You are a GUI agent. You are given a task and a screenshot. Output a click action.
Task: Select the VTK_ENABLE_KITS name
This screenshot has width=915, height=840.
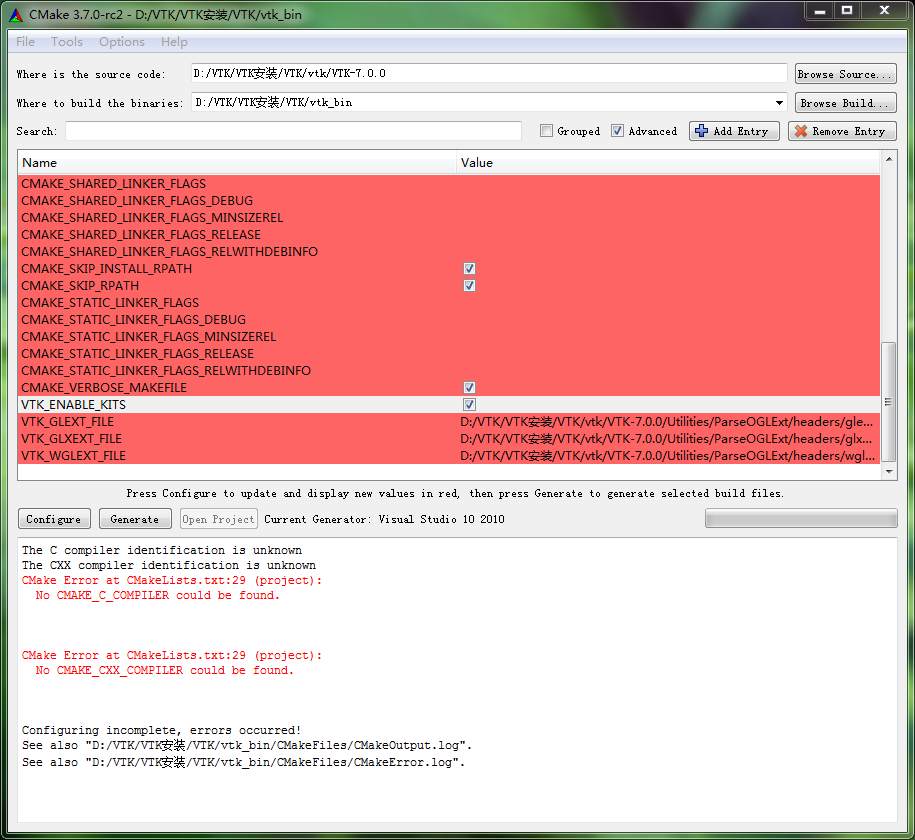pyautogui.click(x=74, y=405)
